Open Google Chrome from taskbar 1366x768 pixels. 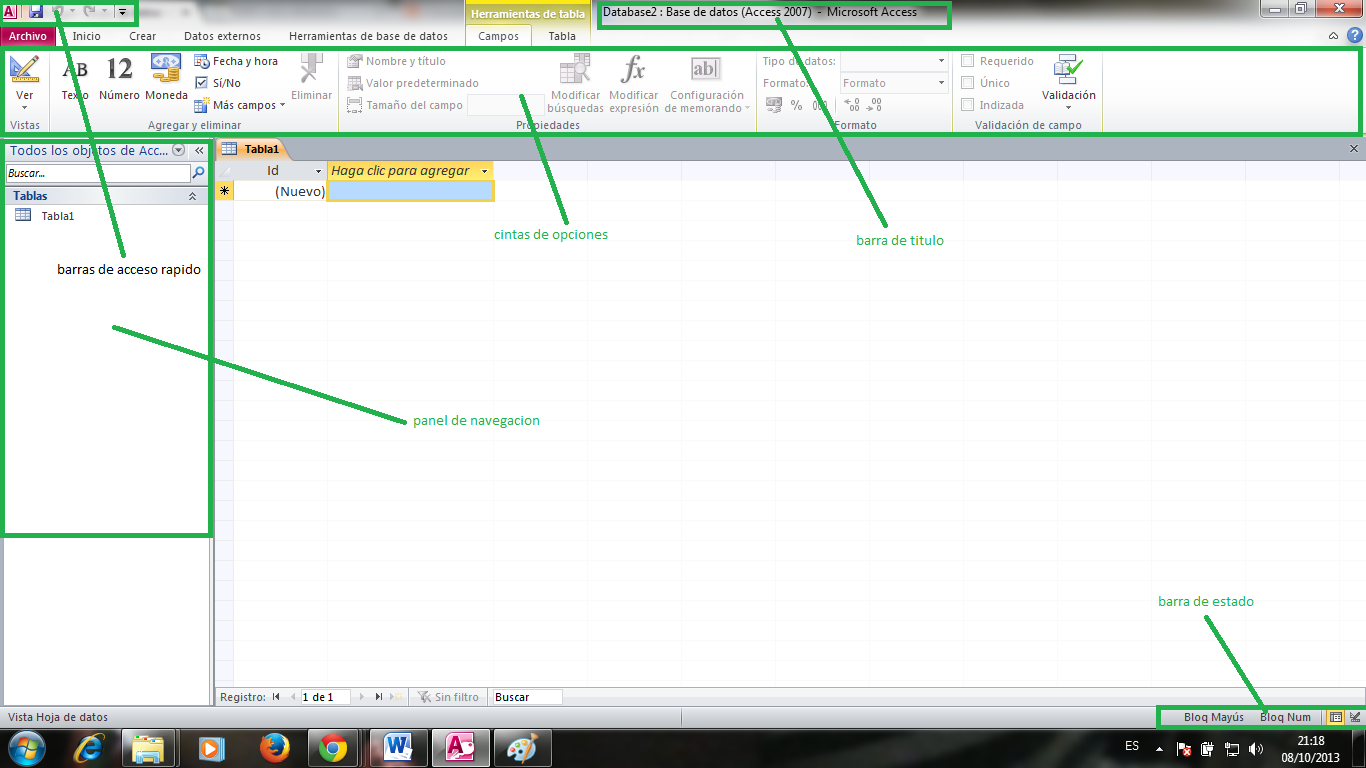(x=333, y=748)
